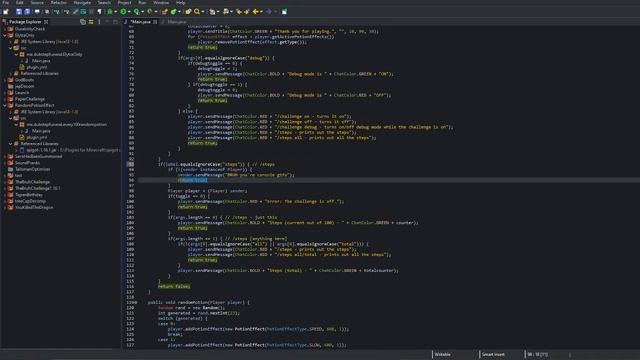Open the Debug icon's dropdown arrow
The image size is (640, 360).
click(116, 12)
